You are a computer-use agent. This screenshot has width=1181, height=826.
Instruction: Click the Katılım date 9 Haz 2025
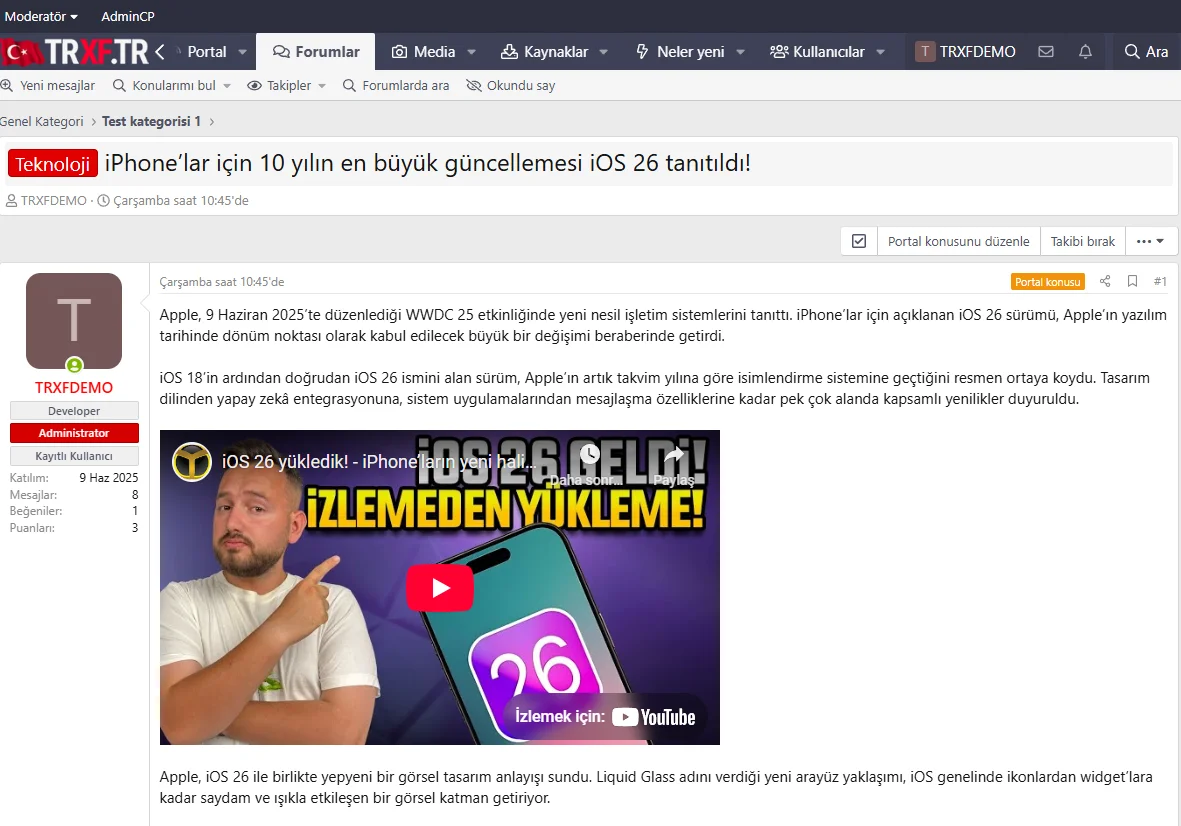[x=108, y=477]
